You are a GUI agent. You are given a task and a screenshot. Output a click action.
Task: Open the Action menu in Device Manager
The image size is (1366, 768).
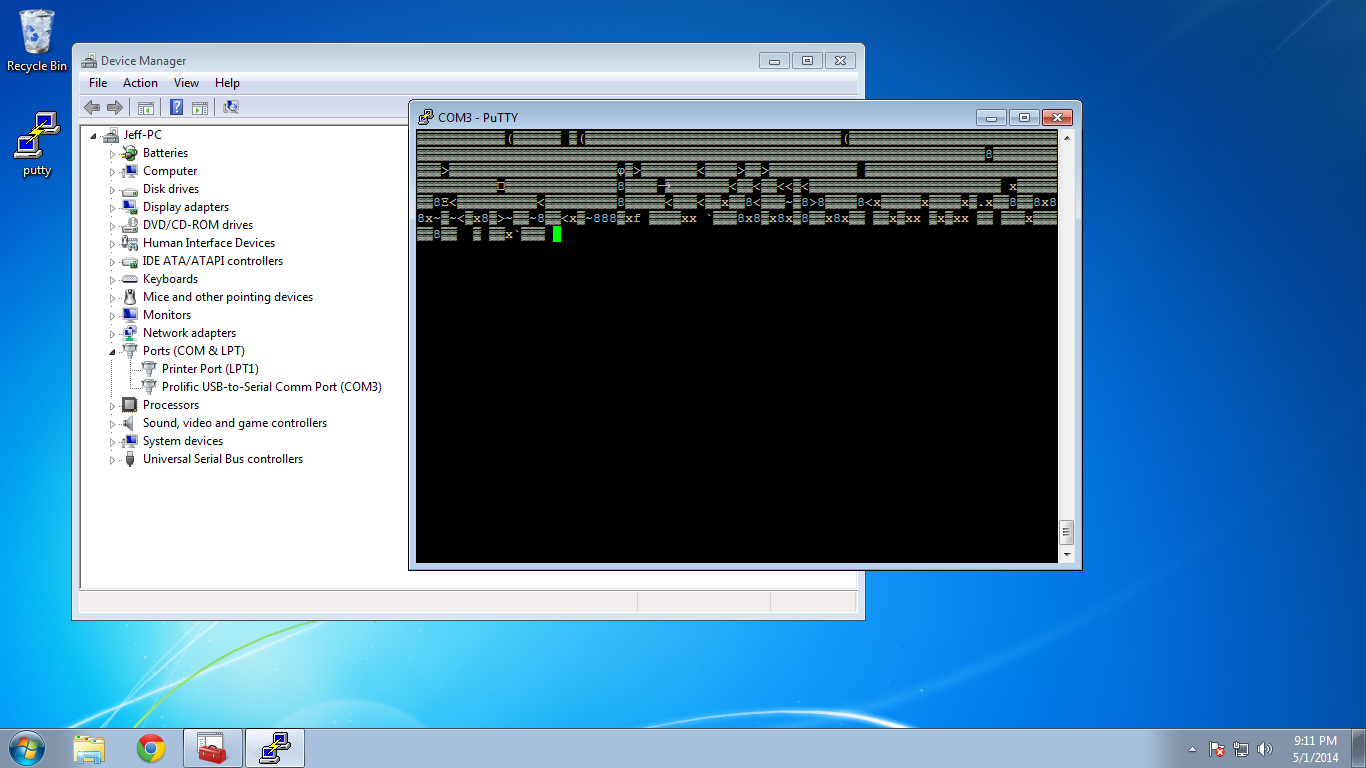140,83
